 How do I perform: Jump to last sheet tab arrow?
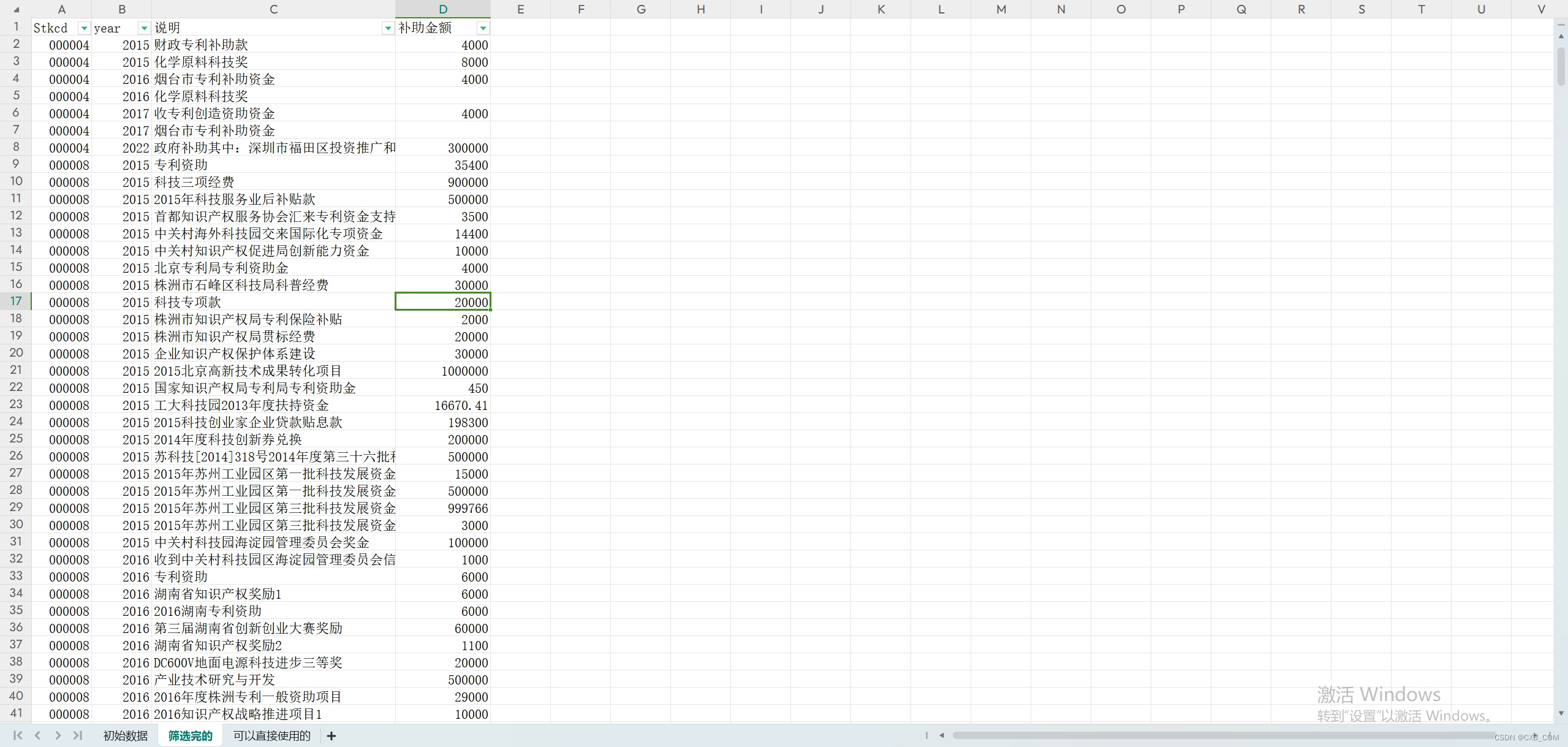pyautogui.click(x=78, y=735)
